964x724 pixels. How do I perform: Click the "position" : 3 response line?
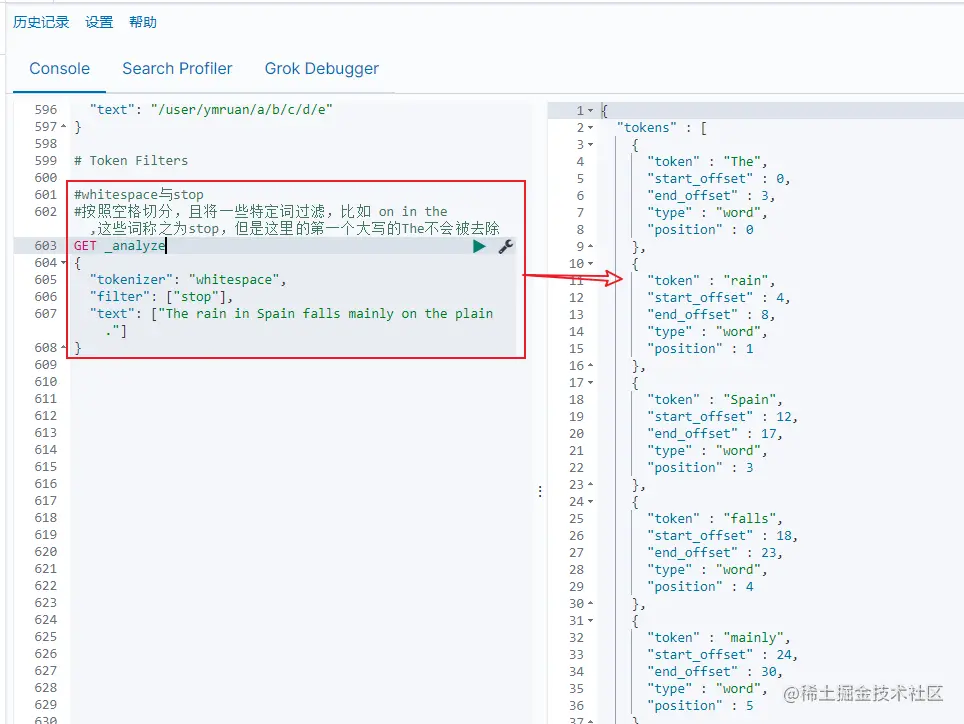700,468
